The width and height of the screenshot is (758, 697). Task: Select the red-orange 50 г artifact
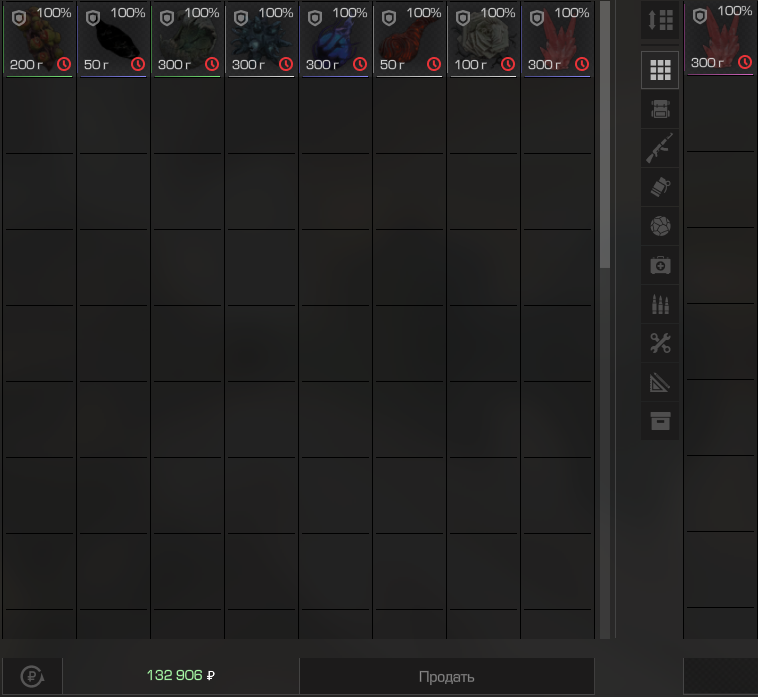pyautogui.click(x=409, y=39)
